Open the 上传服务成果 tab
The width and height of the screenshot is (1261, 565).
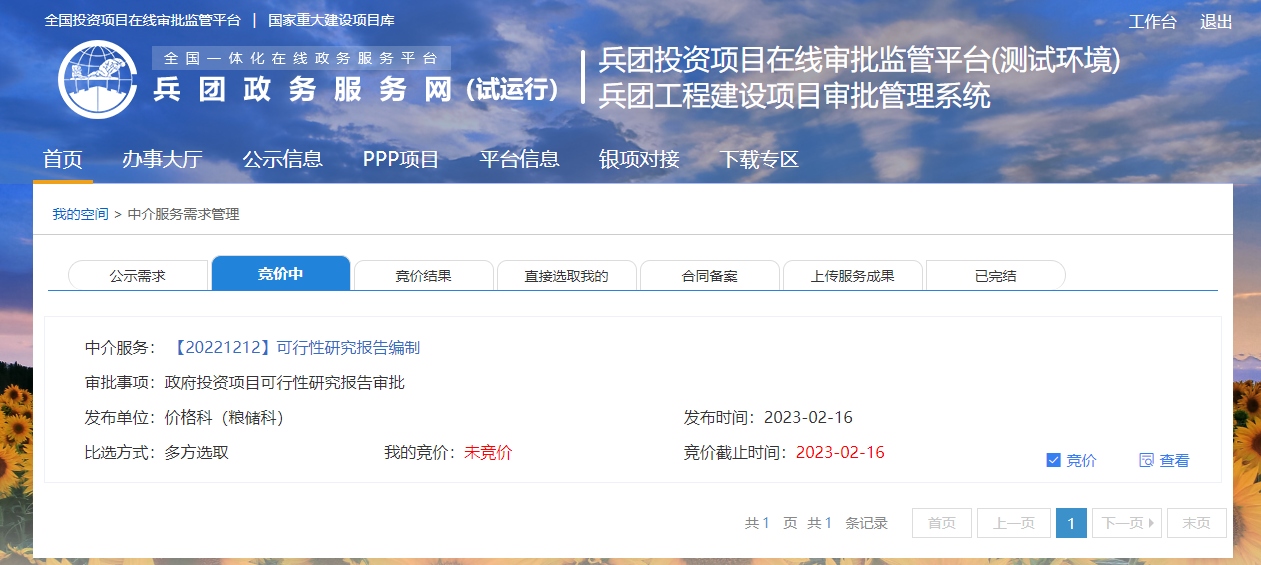click(x=852, y=276)
